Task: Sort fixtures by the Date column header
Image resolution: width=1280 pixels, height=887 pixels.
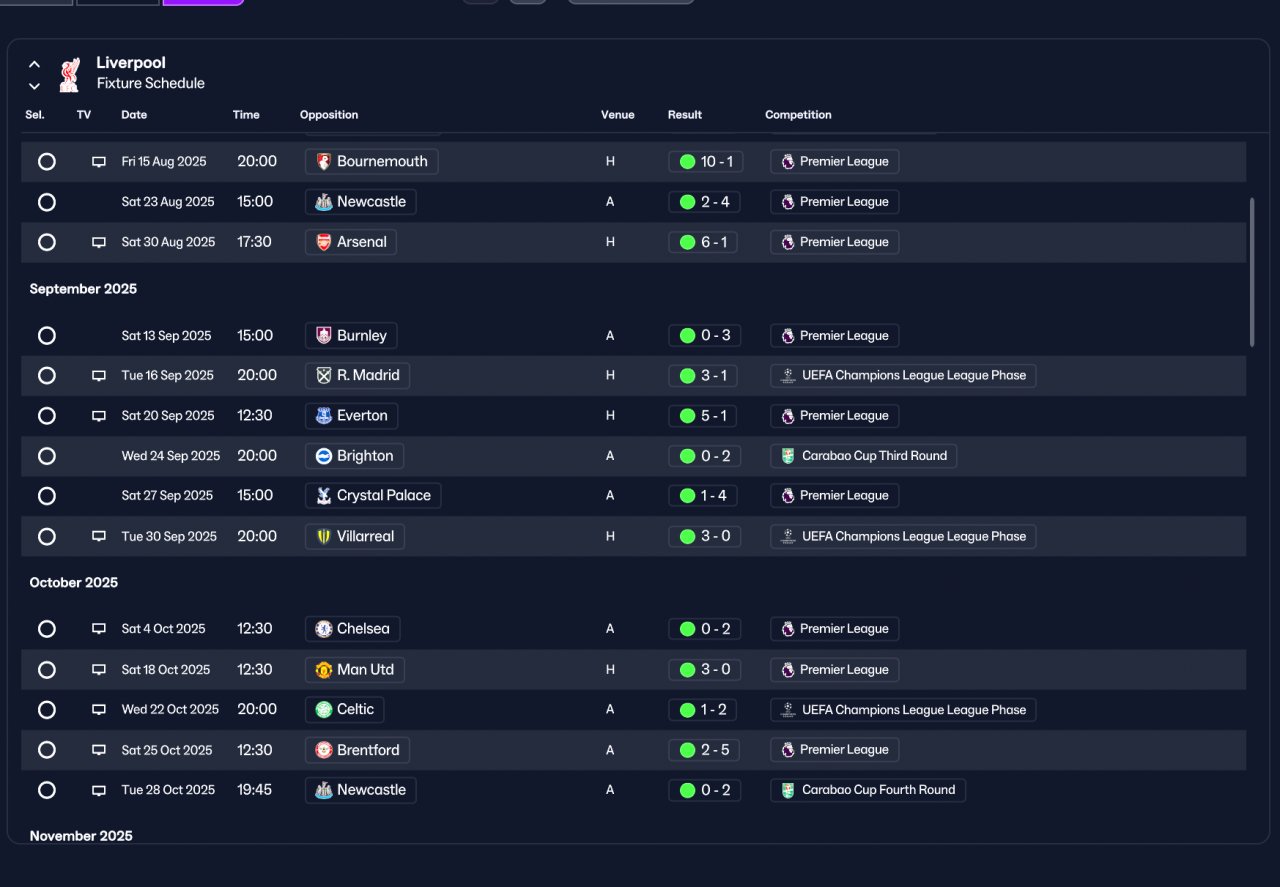Action: [134, 115]
